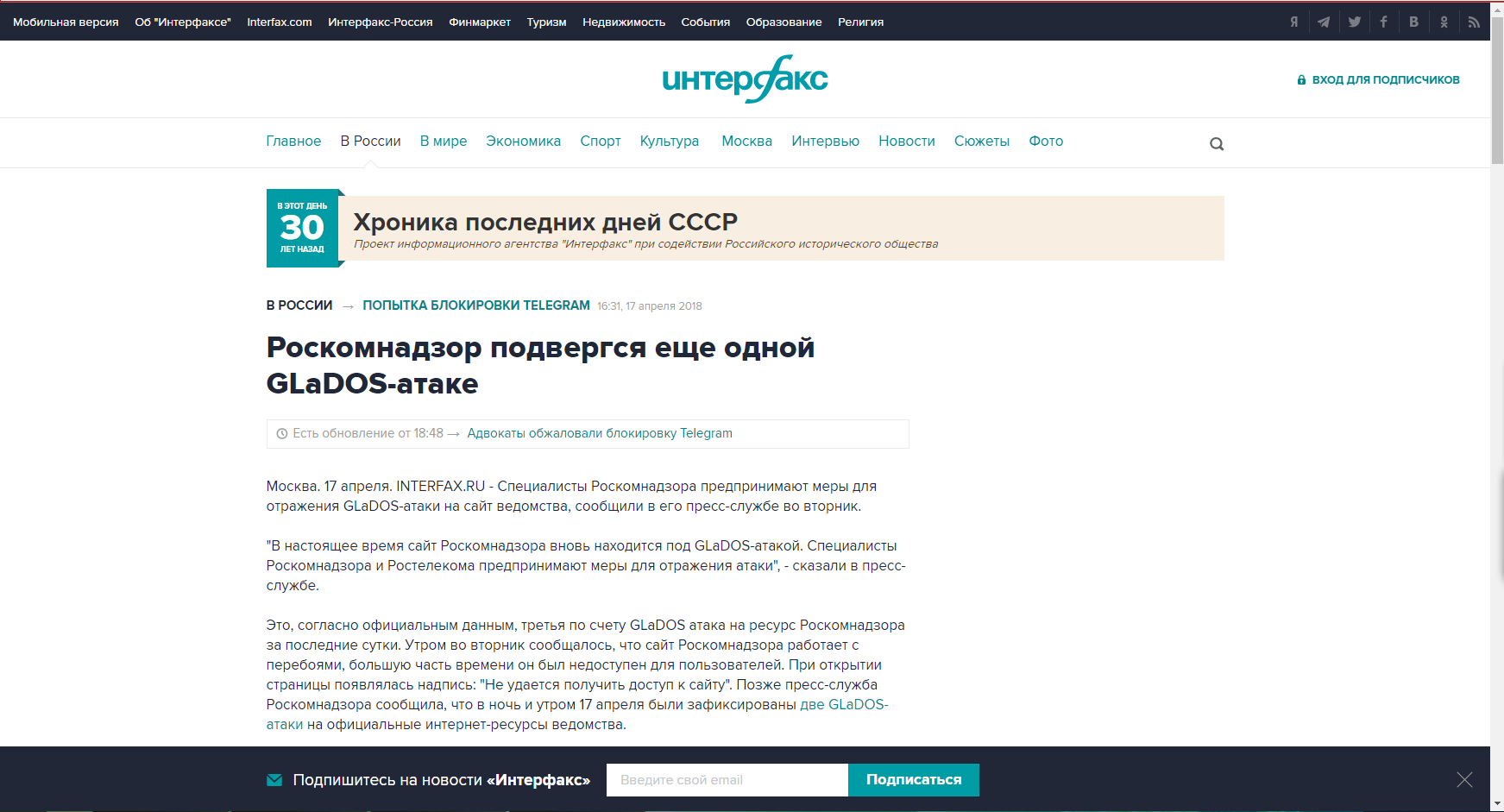The height and width of the screenshot is (812, 1504).
Task: Open Образование link in top bar
Action: point(784,22)
